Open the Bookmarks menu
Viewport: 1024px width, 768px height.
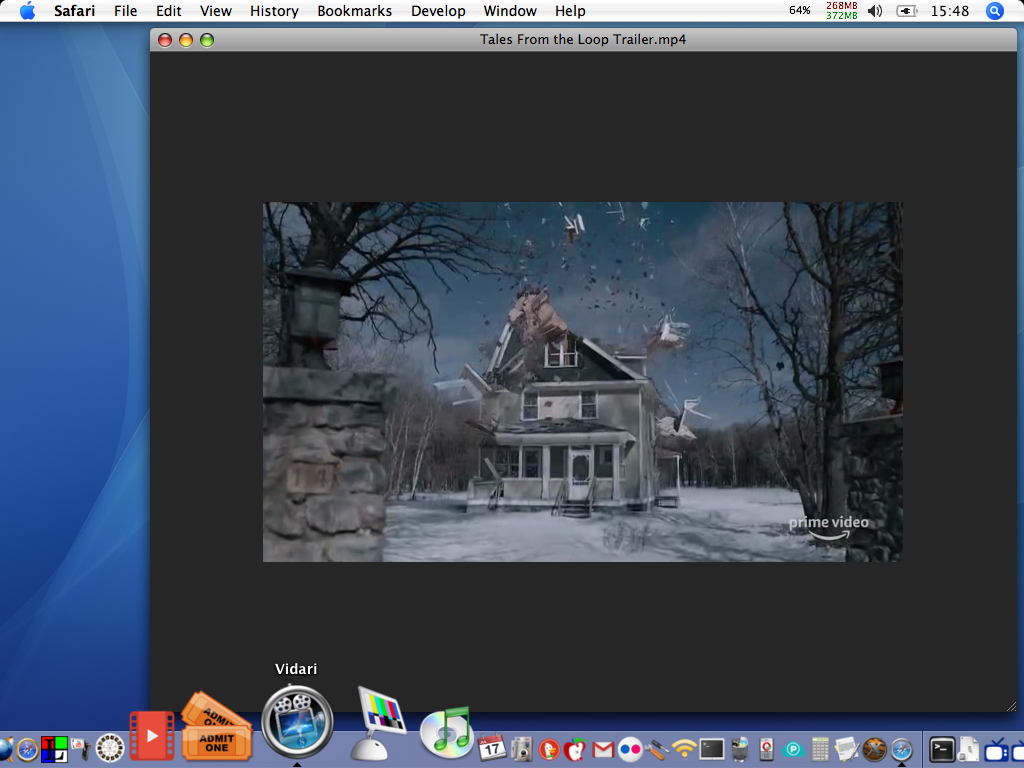pos(355,11)
